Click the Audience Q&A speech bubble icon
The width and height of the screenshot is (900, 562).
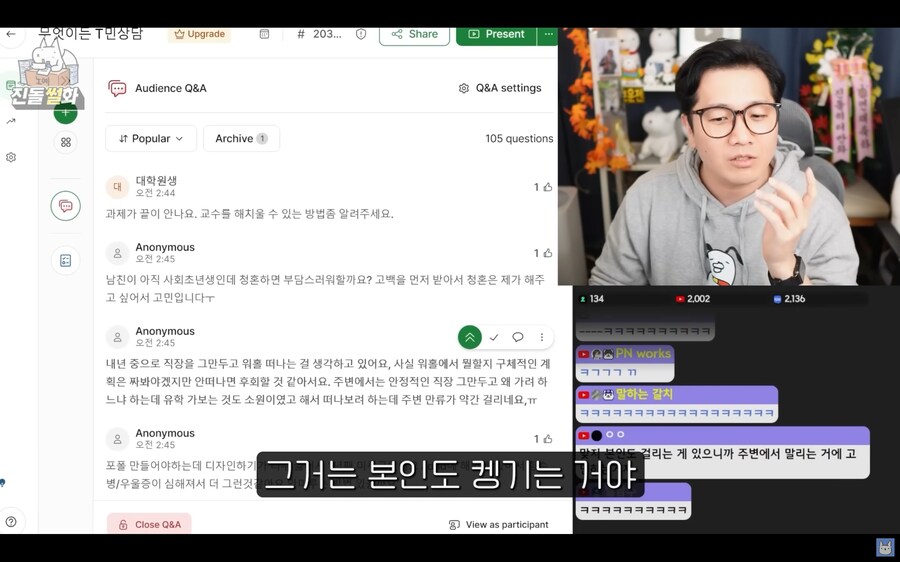tap(118, 88)
